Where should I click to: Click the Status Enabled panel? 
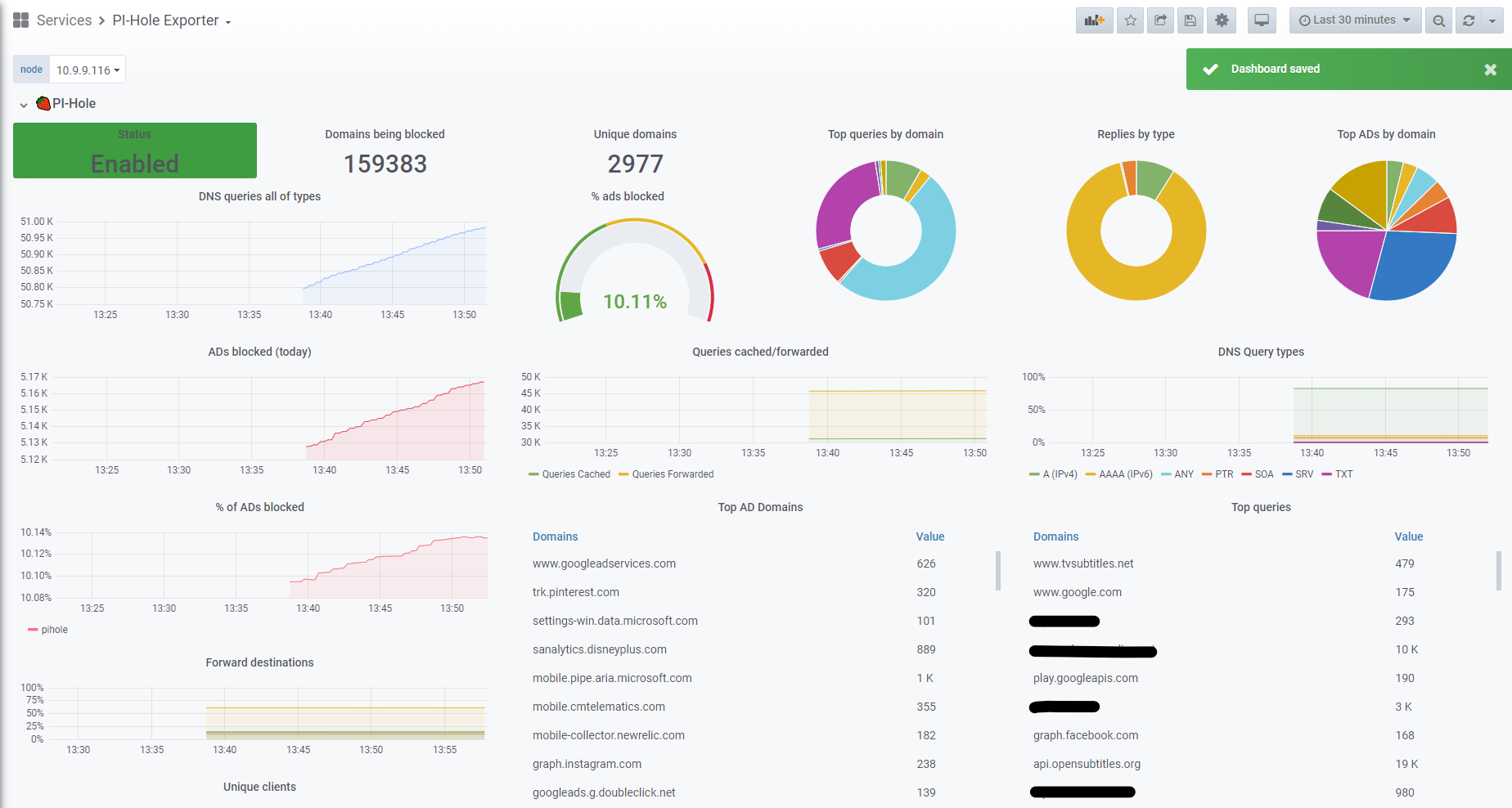[x=135, y=150]
